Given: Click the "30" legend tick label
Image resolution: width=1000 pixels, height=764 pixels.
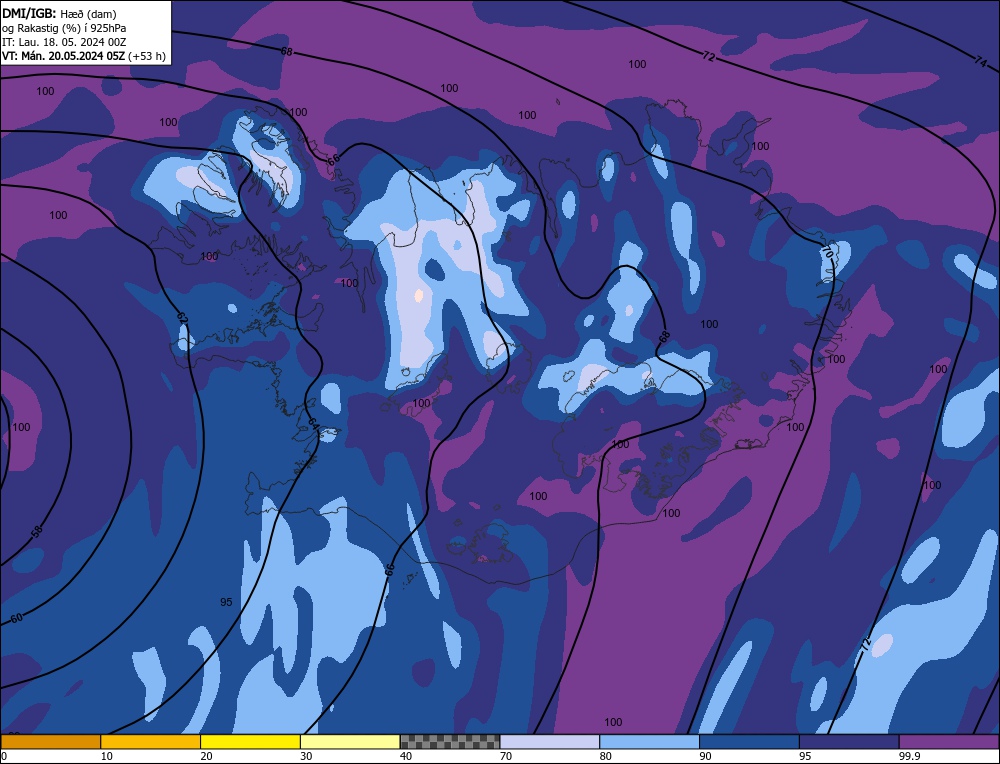Looking at the screenshot, I should (306, 756).
